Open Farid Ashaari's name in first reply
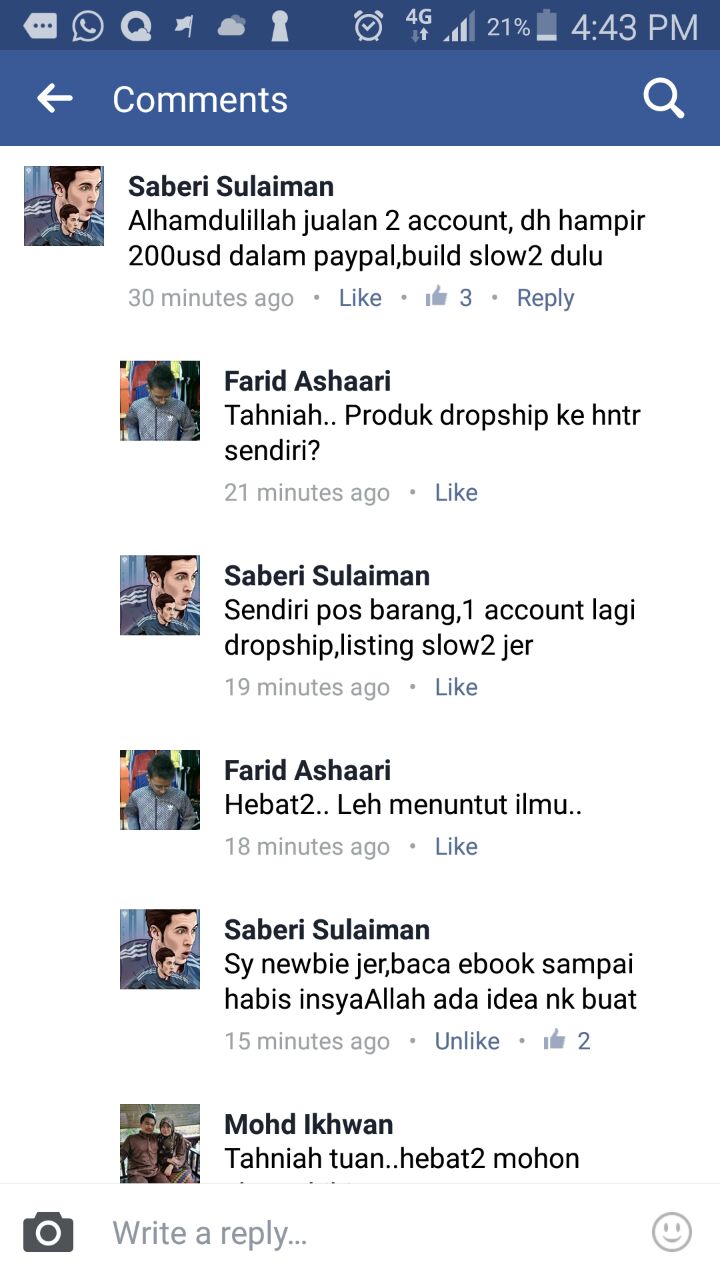The height and width of the screenshot is (1280, 720). point(307,381)
